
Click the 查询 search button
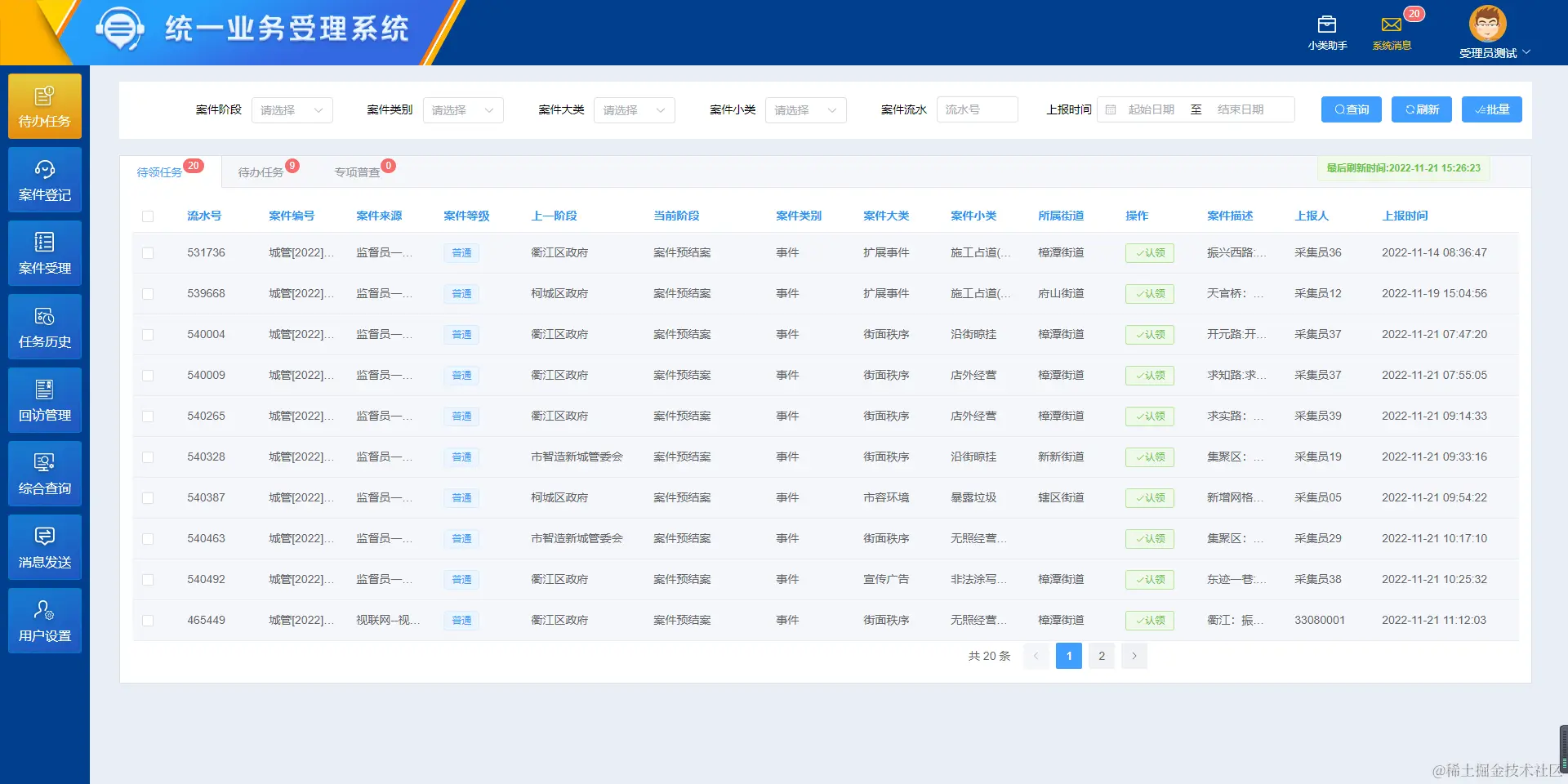click(1352, 109)
